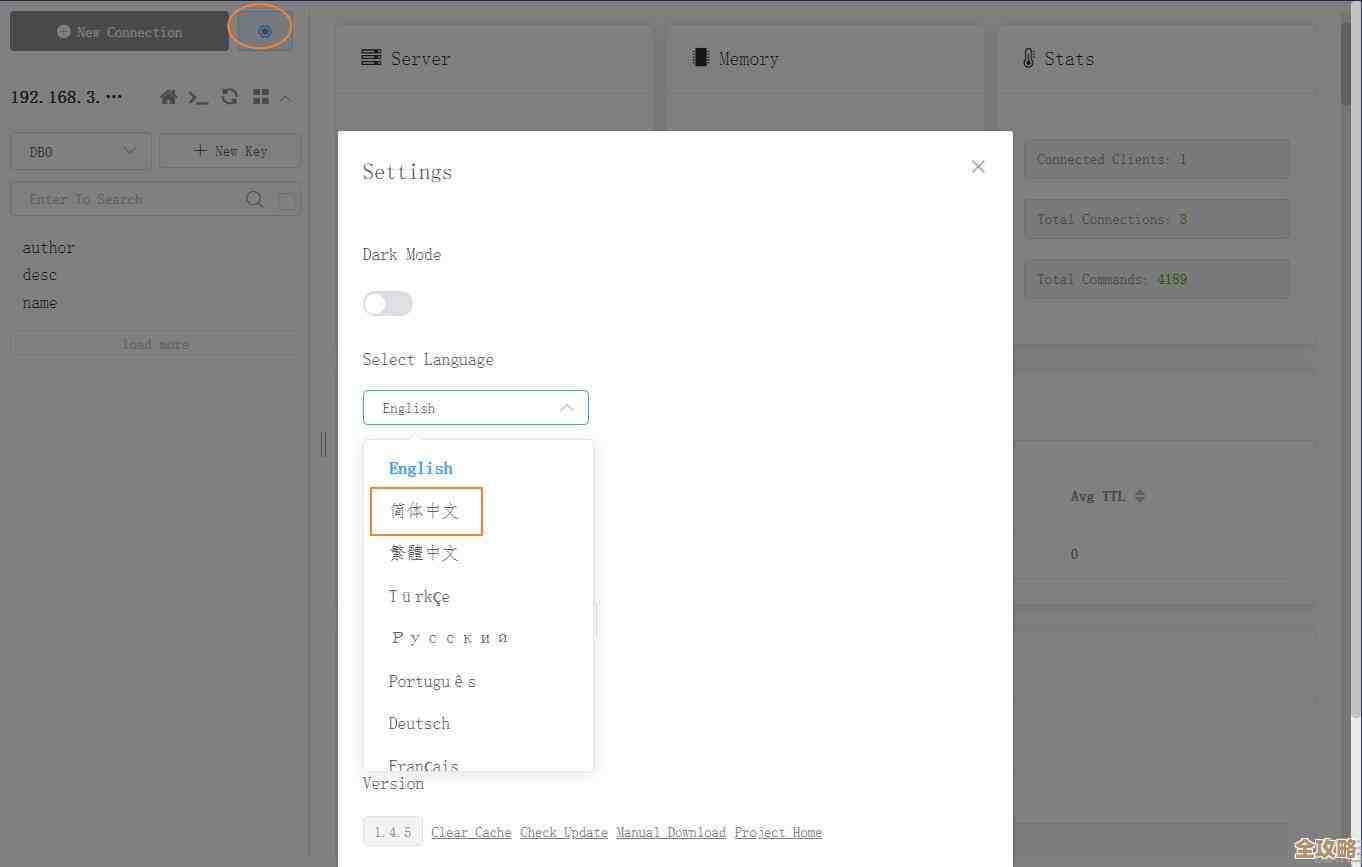Open the DB0 database dropdown
This screenshot has width=1362, height=867.
[80, 151]
